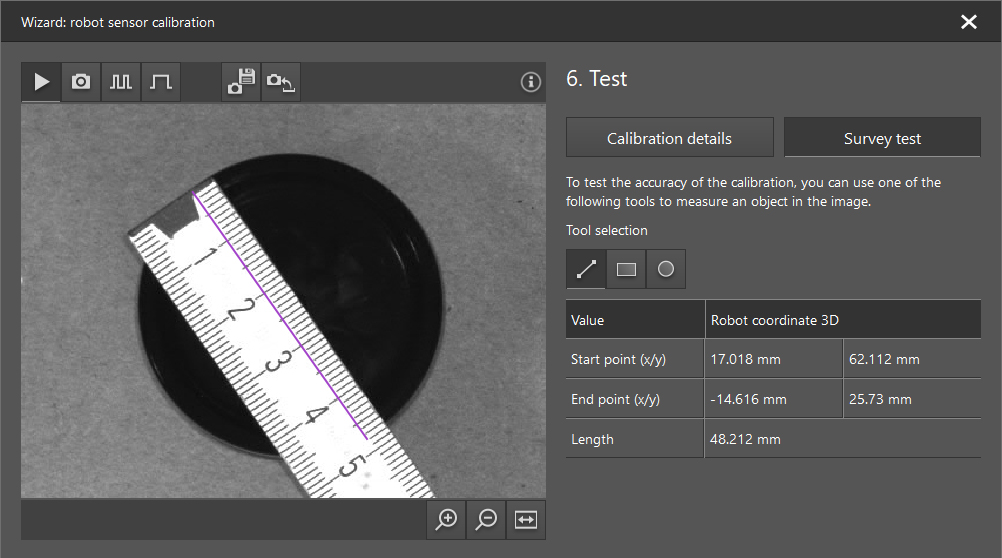Switch to the Survey test tab
Screen dimensions: 1002x558
click(x=882, y=138)
